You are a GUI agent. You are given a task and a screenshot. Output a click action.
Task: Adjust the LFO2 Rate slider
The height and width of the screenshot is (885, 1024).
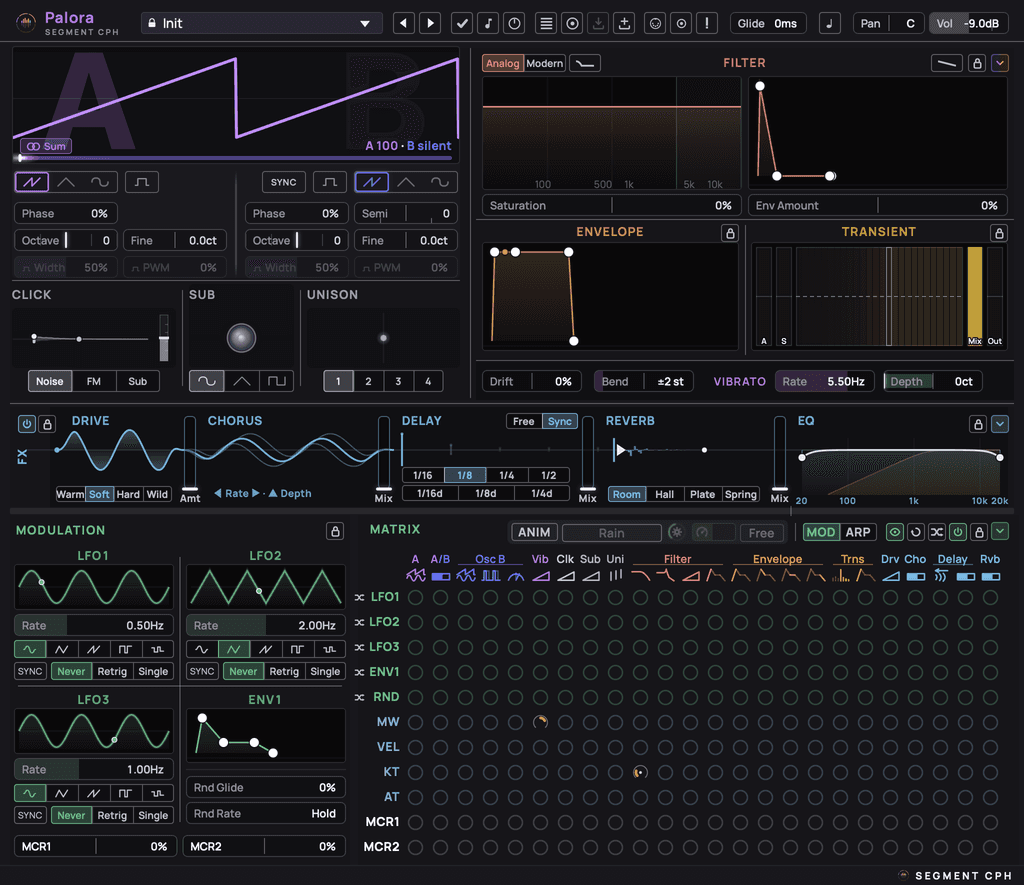[x=265, y=626]
